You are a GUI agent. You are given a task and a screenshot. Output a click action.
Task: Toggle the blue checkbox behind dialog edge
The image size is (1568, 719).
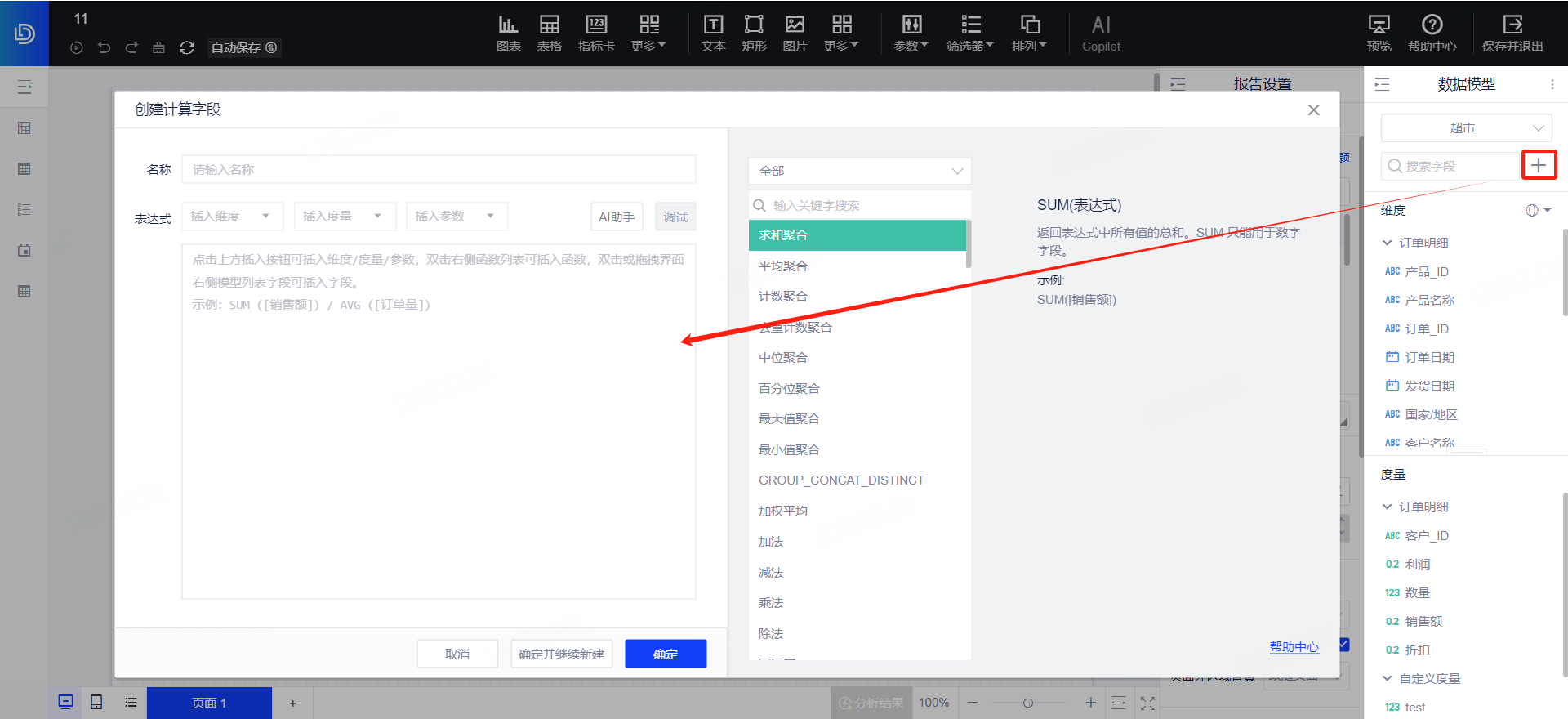(1344, 645)
